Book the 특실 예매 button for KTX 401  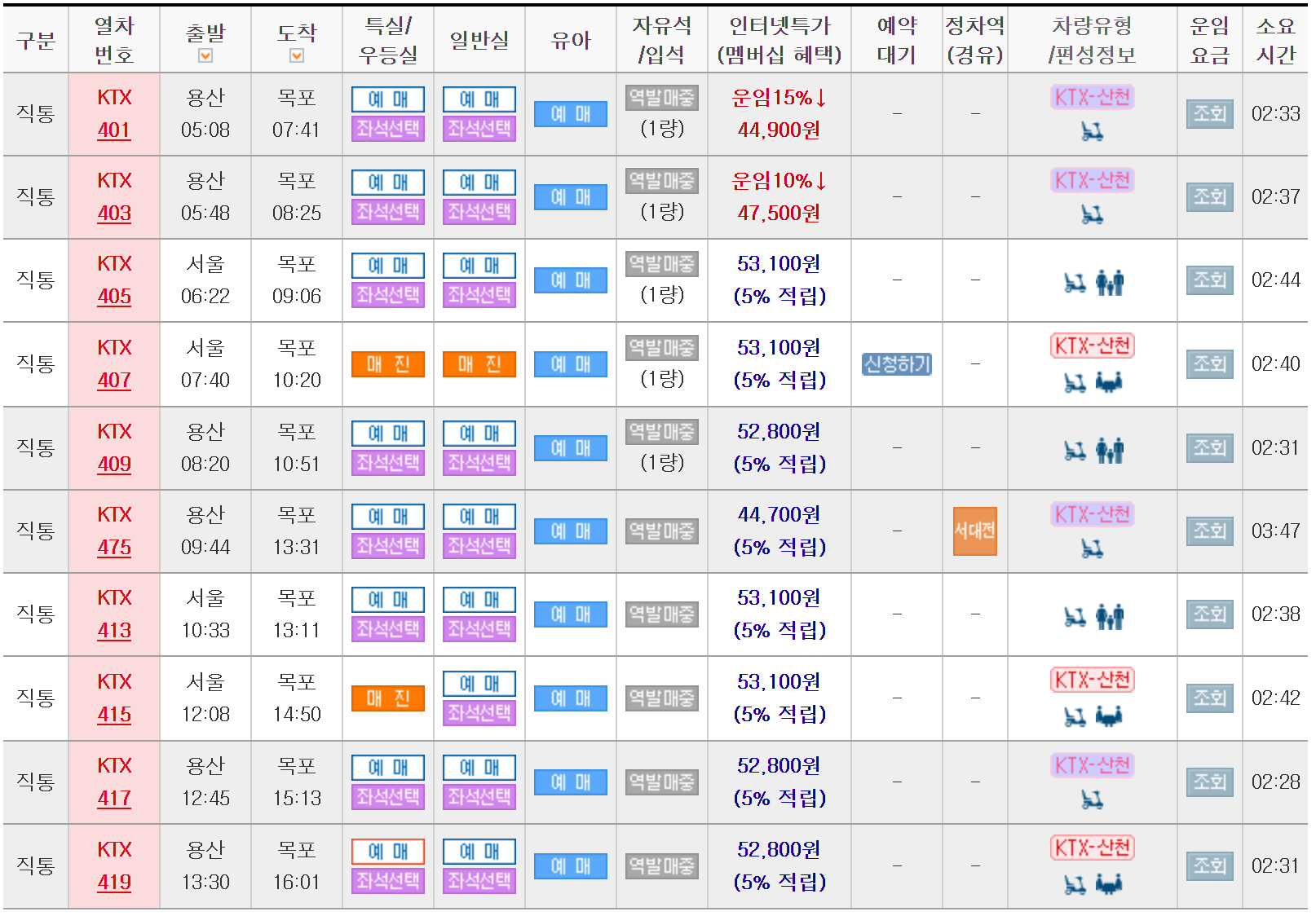click(388, 99)
